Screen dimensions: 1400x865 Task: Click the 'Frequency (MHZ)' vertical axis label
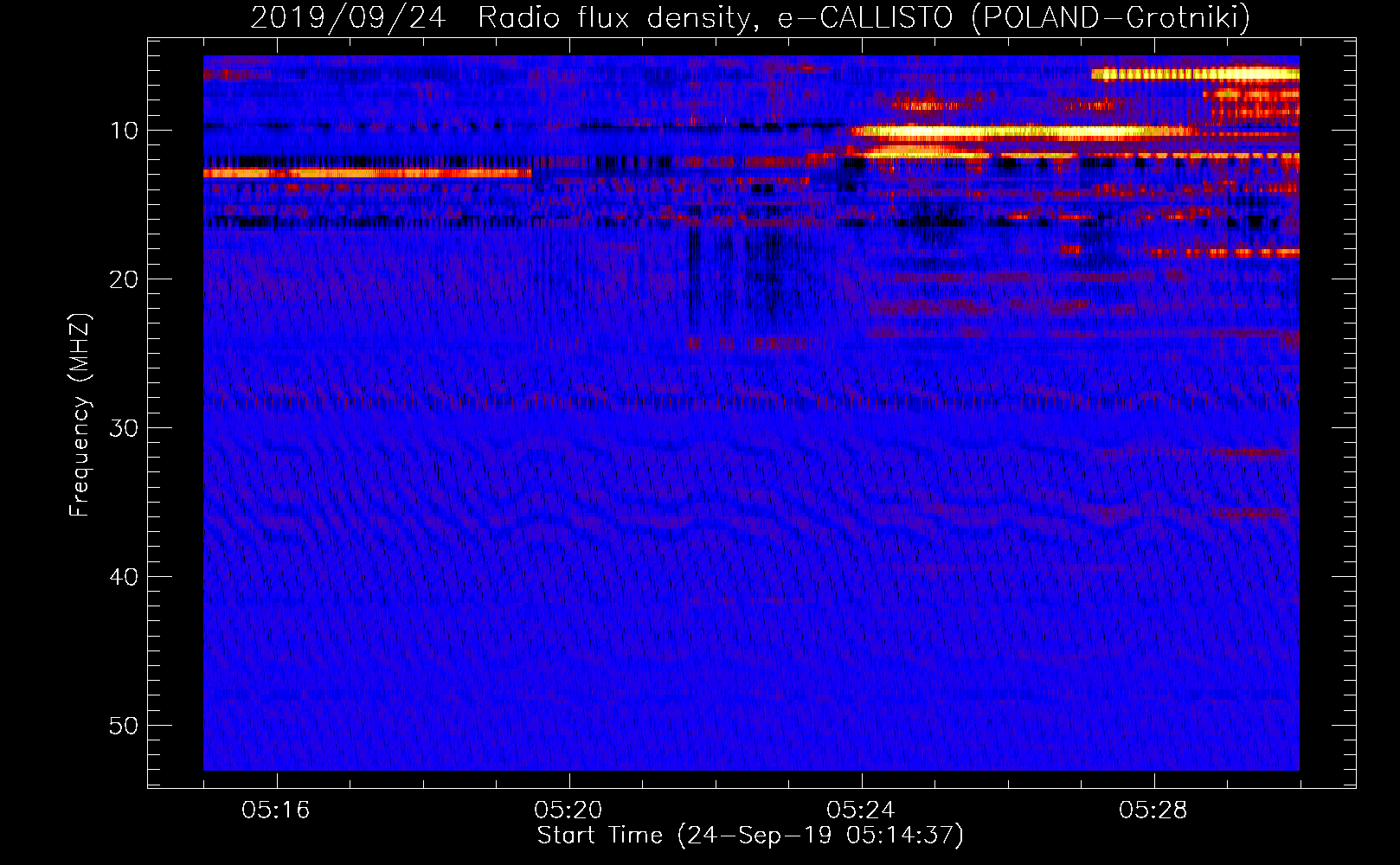(x=80, y=415)
